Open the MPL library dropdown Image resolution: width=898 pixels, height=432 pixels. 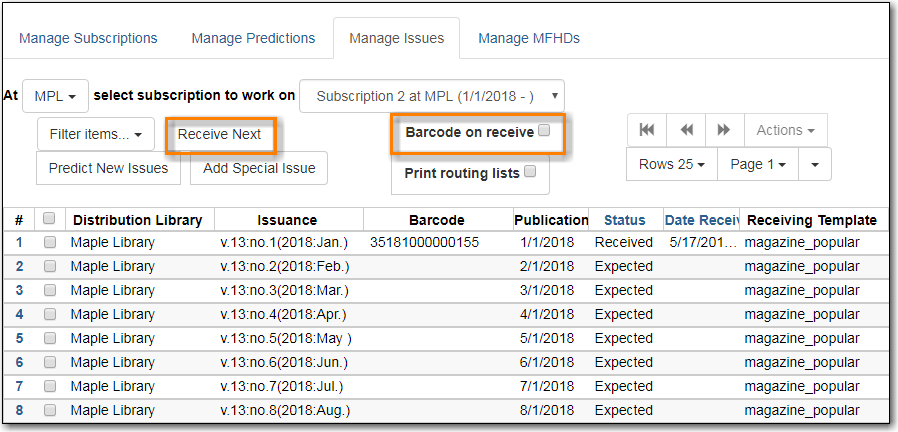[x=56, y=96]
